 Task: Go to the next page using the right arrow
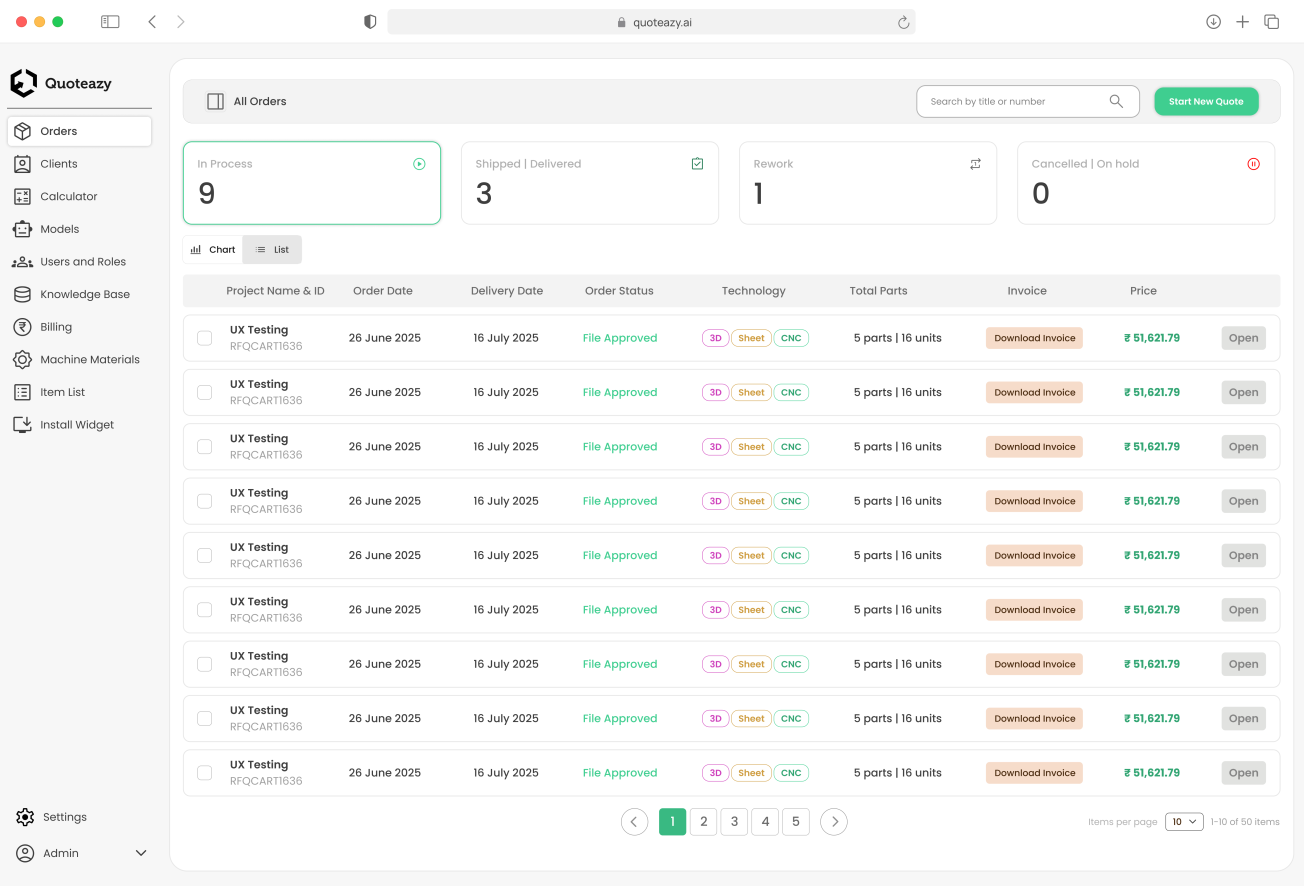(x=833, y=822)
